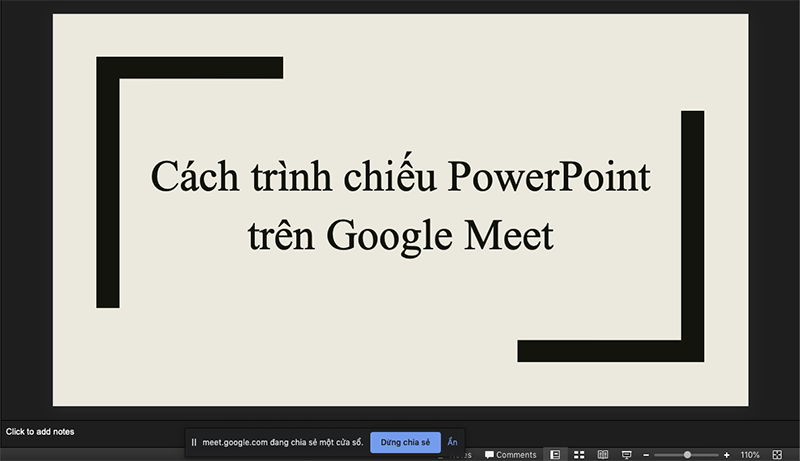The width and height of the screenshot is (800, 461).
Task: Click Fit slide to window icon
Action: tap(777, 454)
